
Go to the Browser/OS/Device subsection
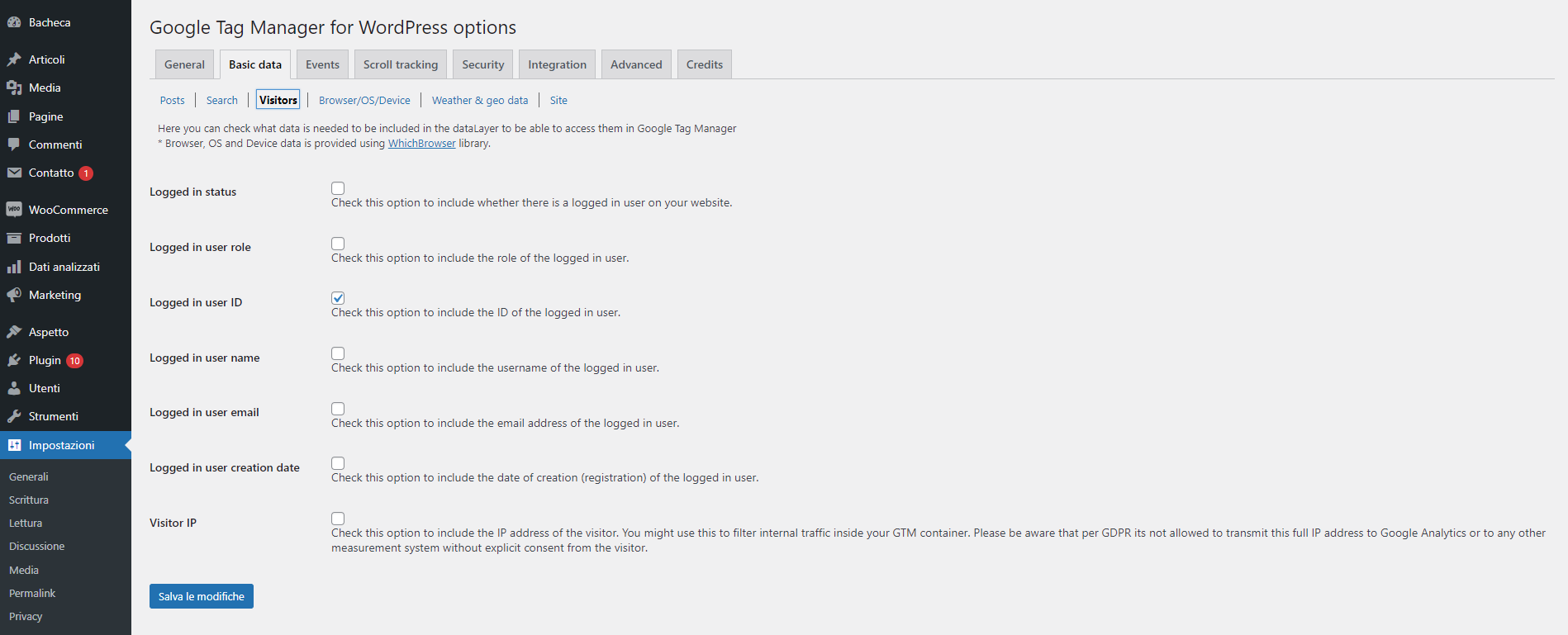click(364, 100)
